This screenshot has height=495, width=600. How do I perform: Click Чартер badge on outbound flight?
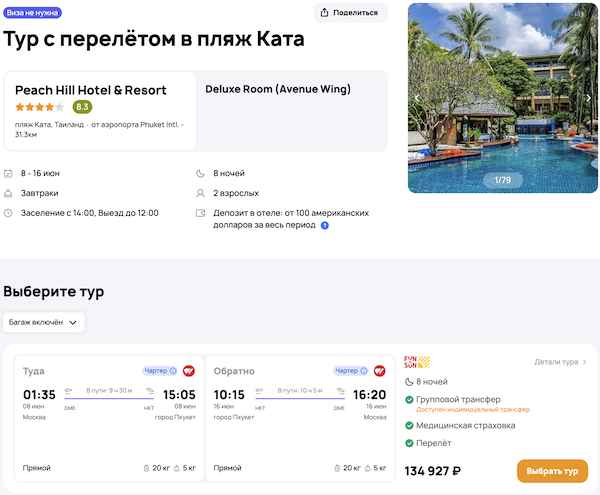159,371
